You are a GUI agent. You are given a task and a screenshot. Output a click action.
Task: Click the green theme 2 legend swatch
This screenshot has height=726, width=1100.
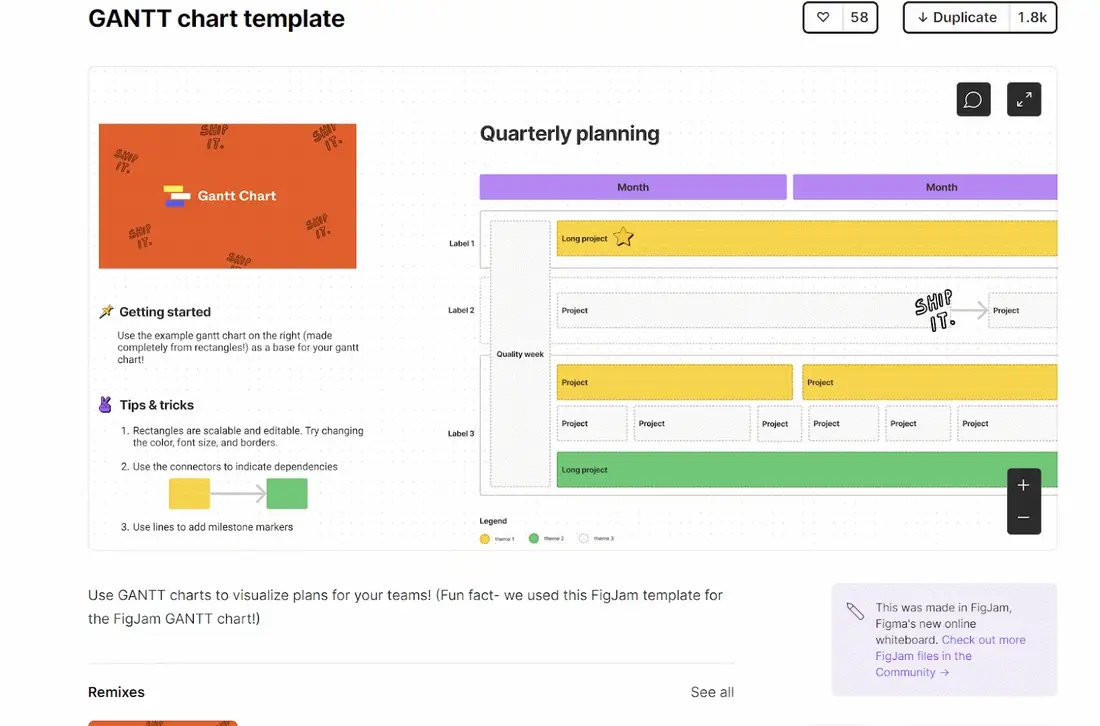pyautogui.click(x=534, y=539)
